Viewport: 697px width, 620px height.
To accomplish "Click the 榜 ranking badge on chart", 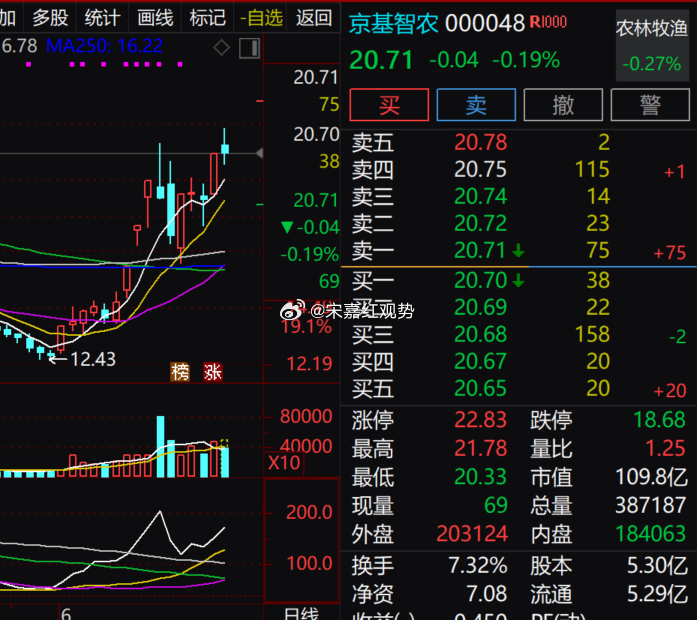I will [180, 372].
